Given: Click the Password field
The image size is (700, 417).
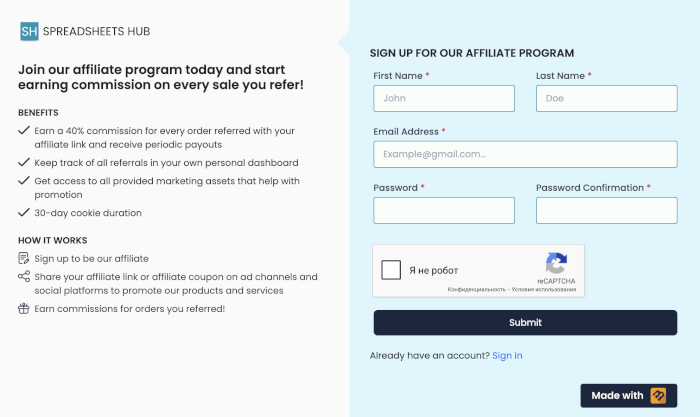Looking at the screenshot, I should (x=444, y=210).
